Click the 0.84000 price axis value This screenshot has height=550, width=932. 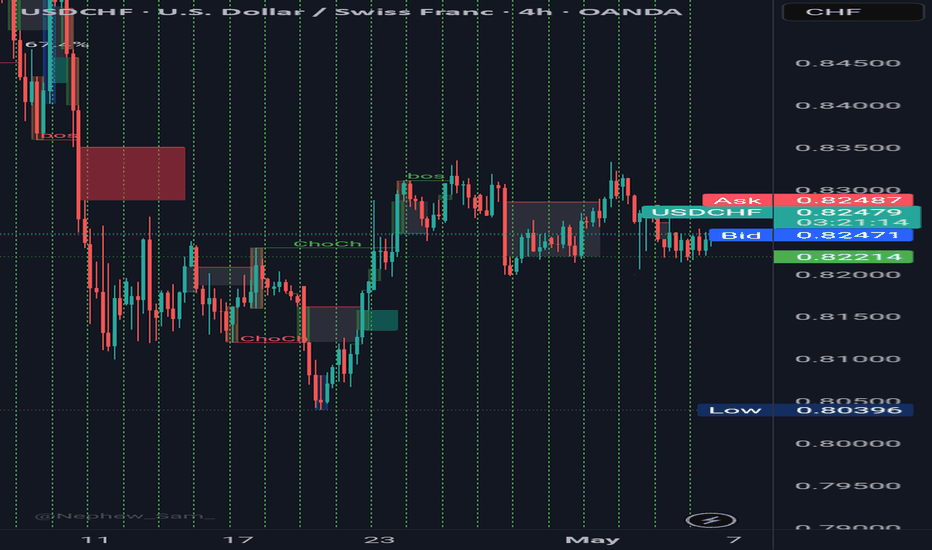[848, 105]
